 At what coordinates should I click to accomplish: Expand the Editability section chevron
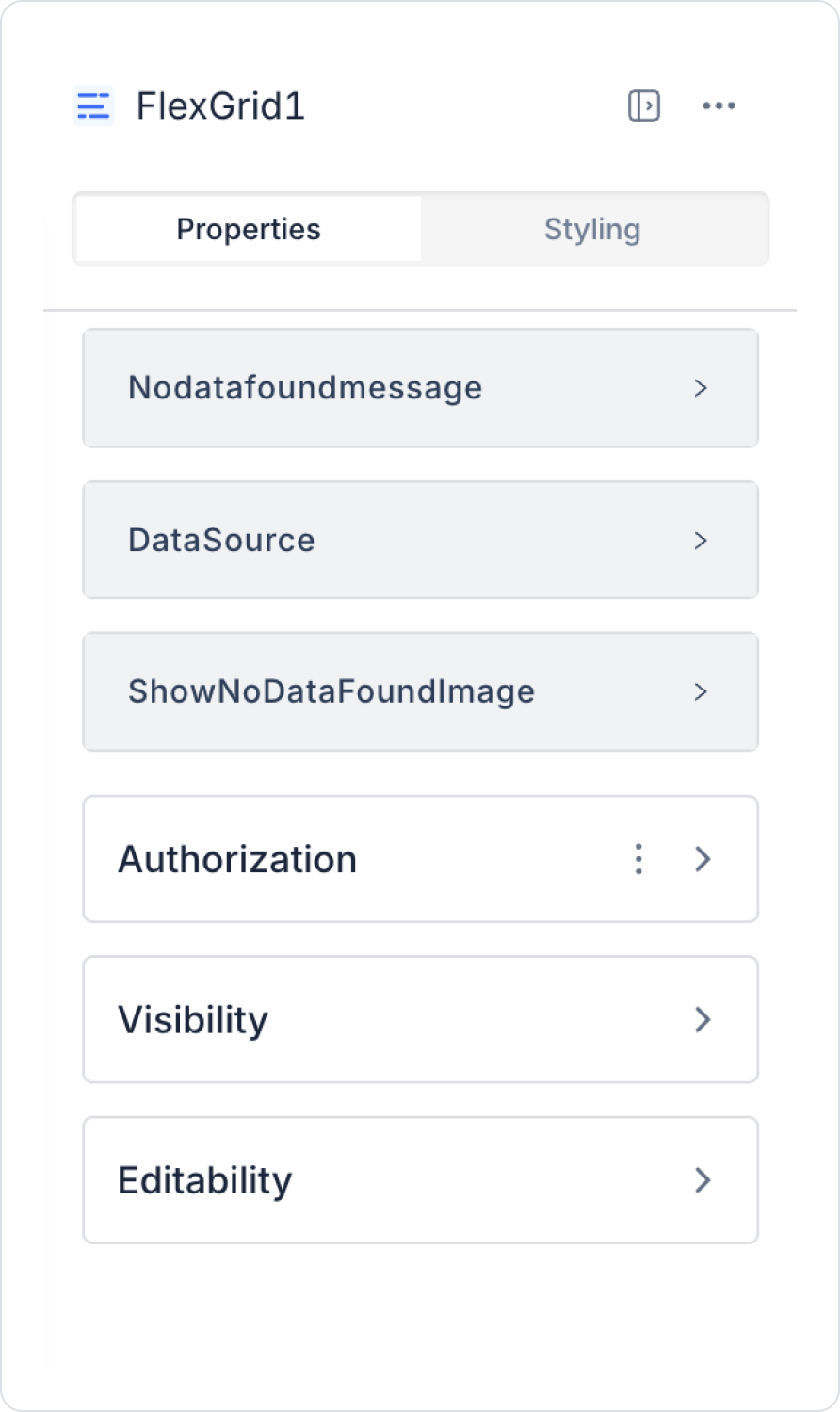[703, 1180]
